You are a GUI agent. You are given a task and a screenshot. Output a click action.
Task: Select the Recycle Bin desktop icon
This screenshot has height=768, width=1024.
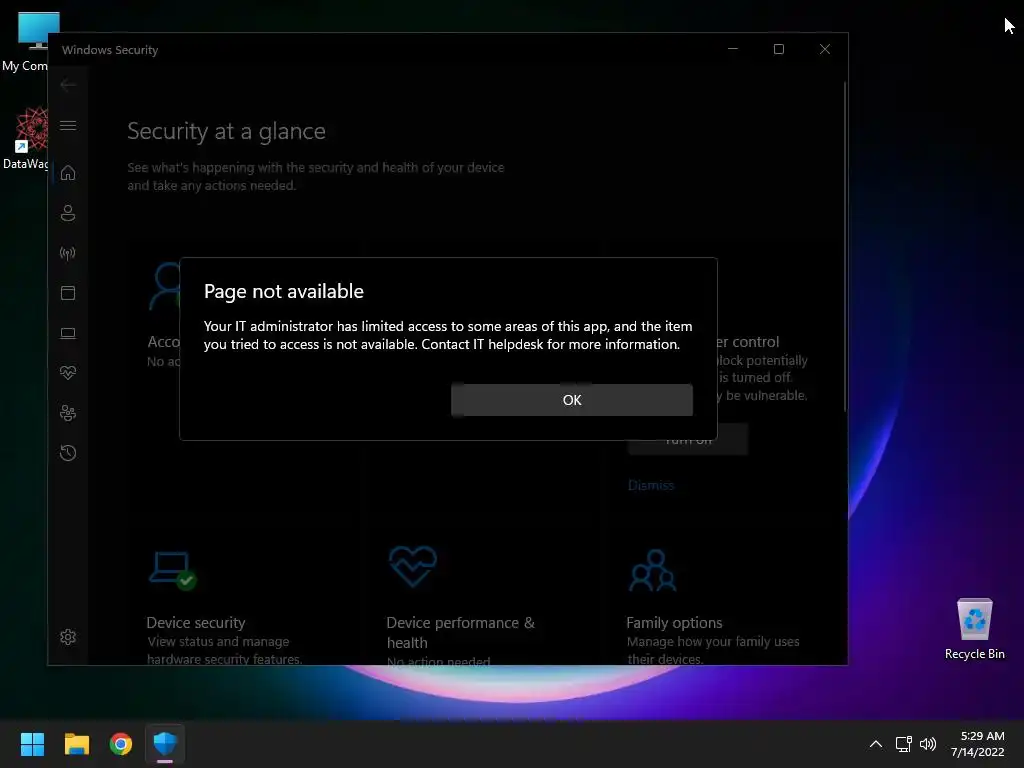974,629
